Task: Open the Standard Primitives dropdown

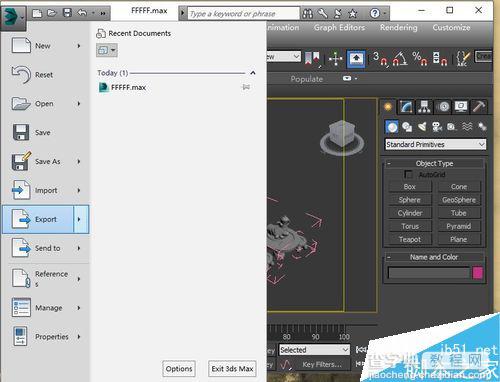Action: click(x=435, y=144)
